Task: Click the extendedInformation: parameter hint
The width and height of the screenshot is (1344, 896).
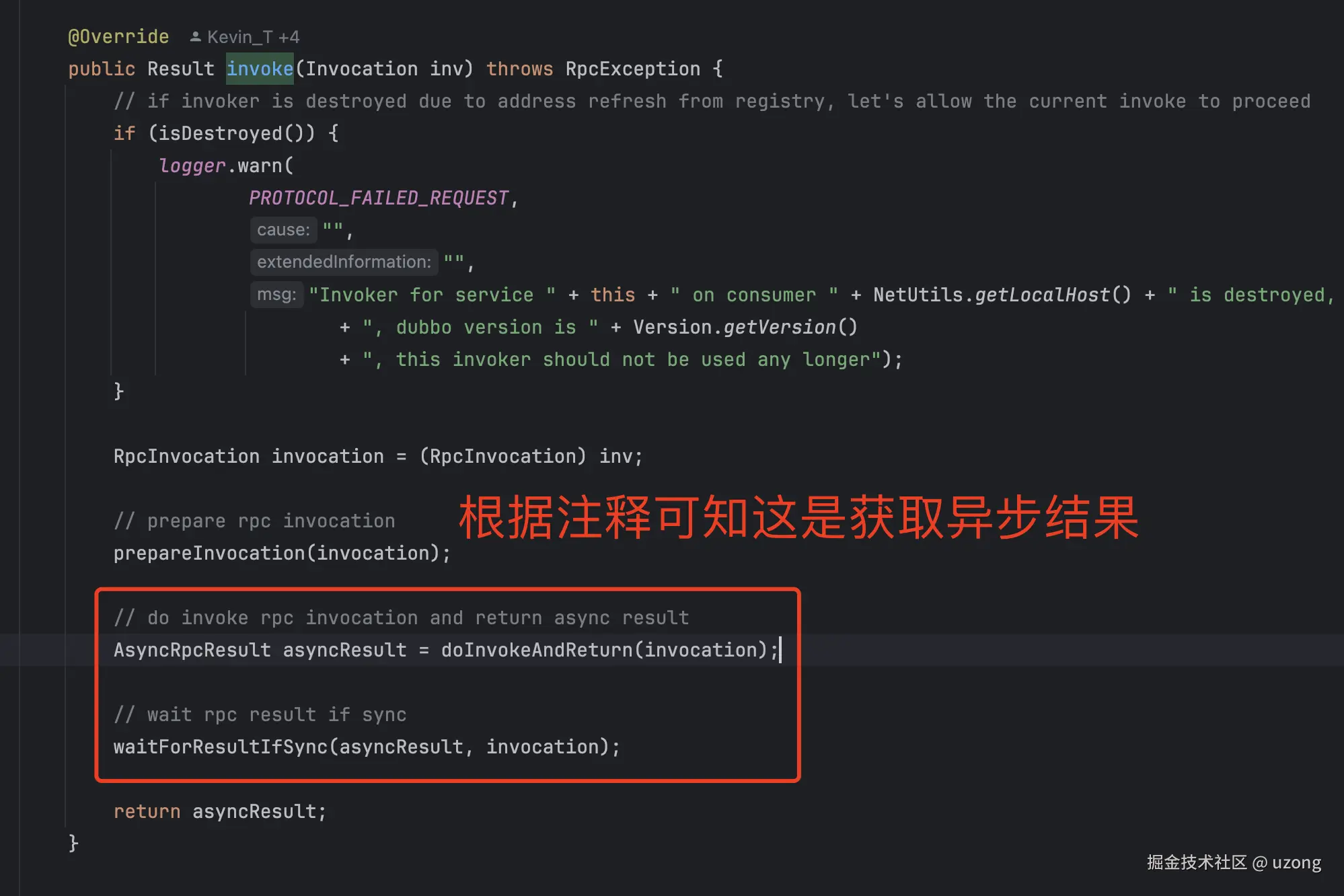Action: tap(344, 262)
